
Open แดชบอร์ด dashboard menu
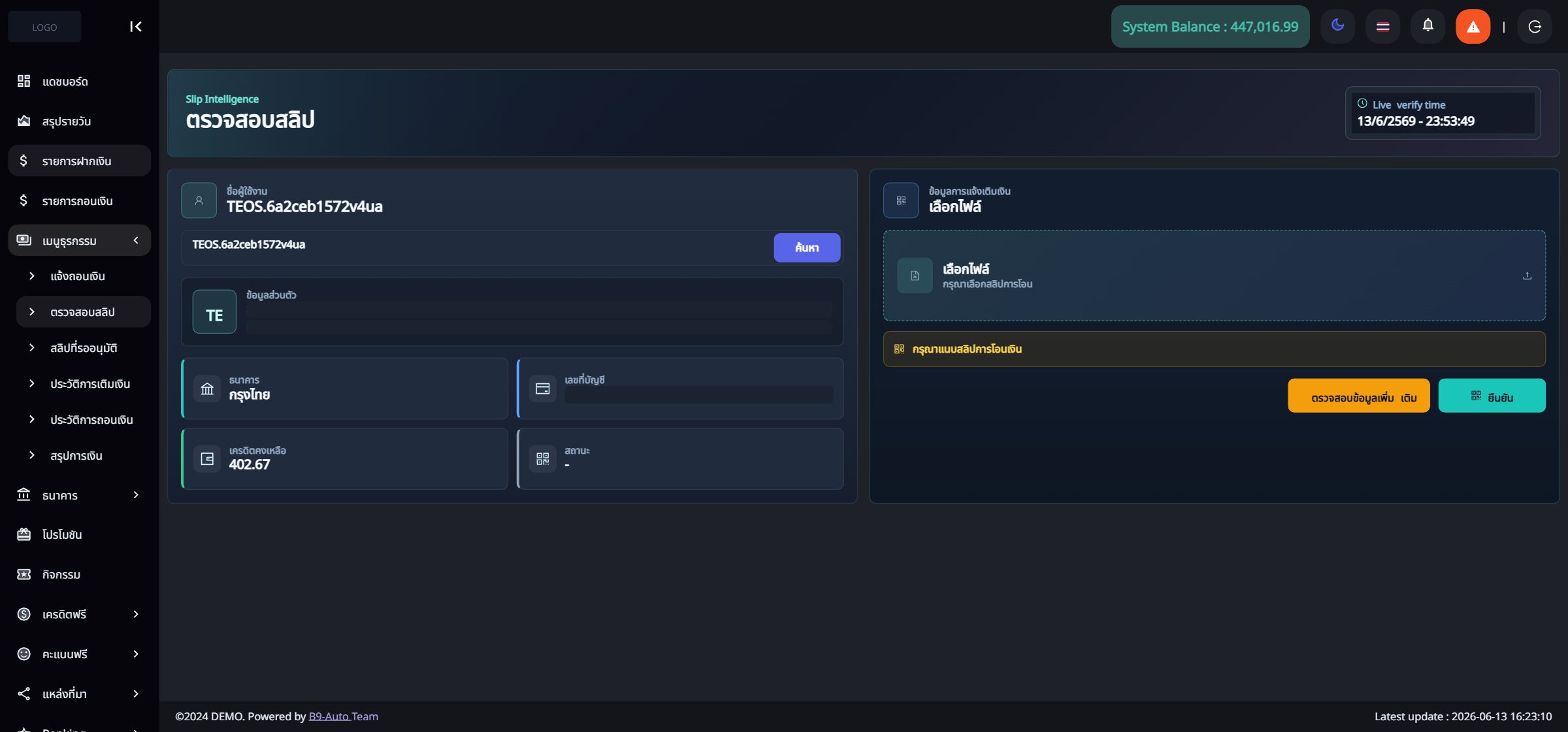pyautogui.click(x=79, y=81)
